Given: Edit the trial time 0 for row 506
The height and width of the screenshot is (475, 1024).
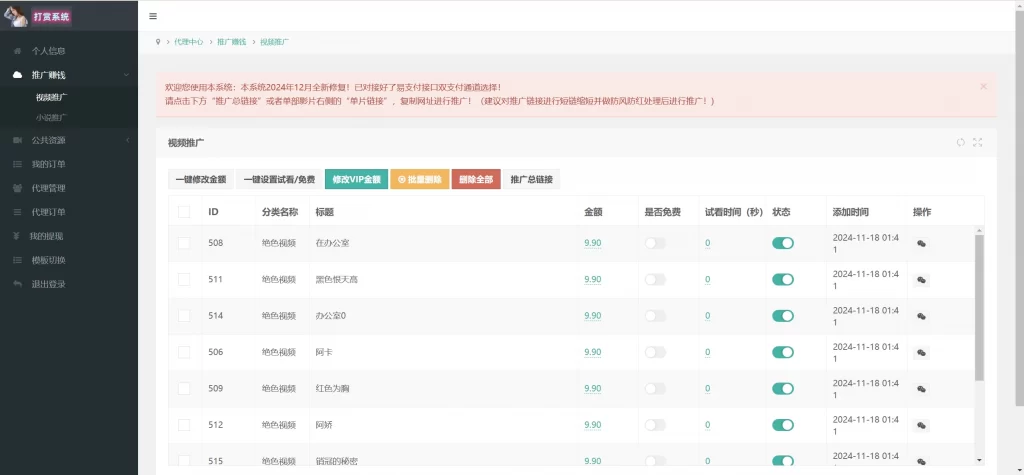Looking at the screenshot, I should (708, 352).
